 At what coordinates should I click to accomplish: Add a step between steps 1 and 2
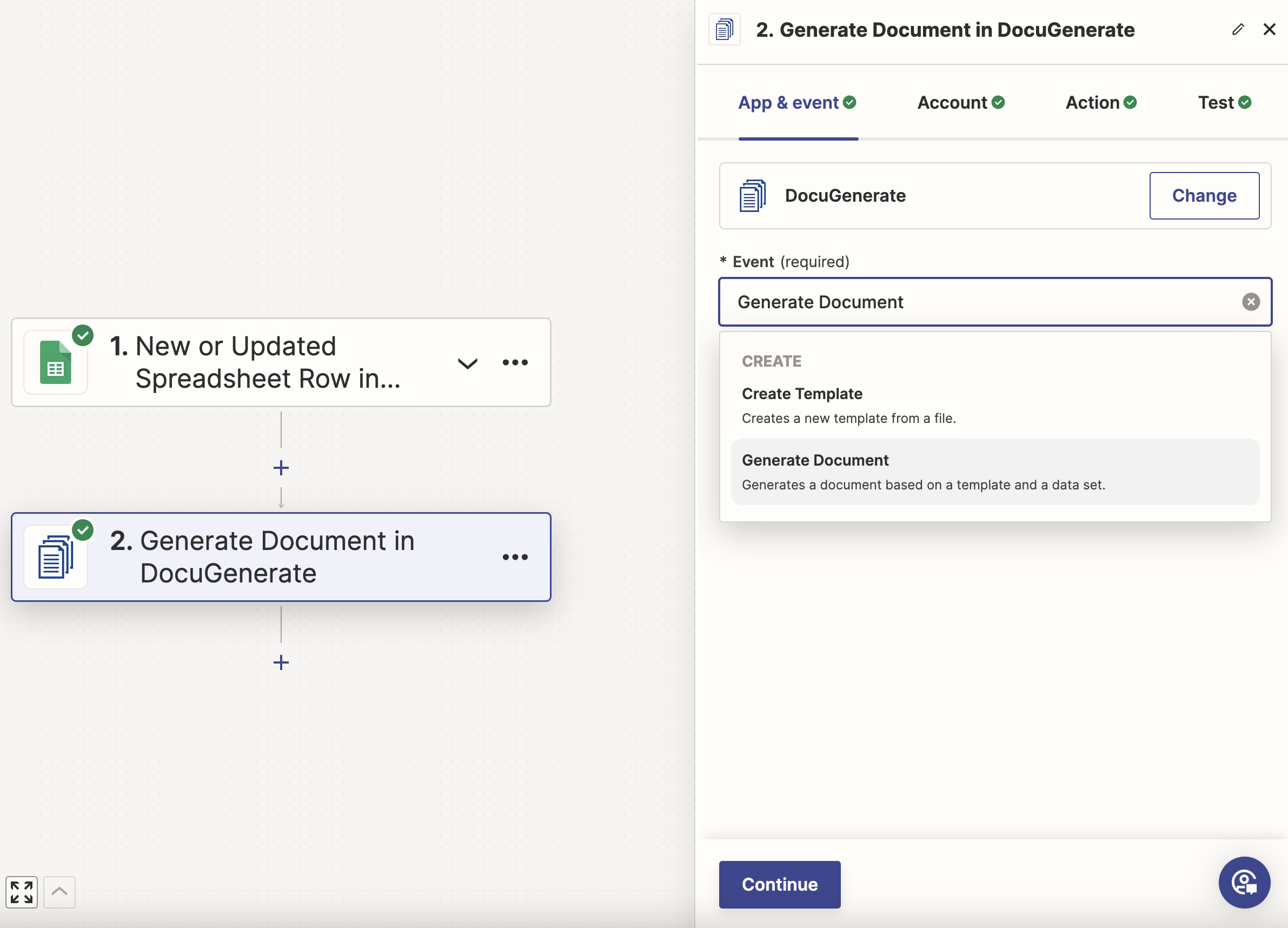click(x=281, y=468)
